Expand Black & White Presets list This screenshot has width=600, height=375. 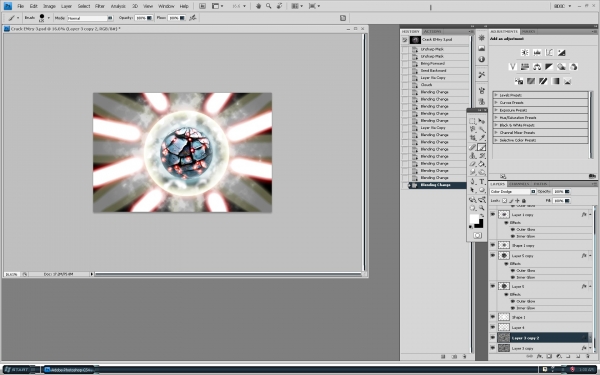pos(496,125)
